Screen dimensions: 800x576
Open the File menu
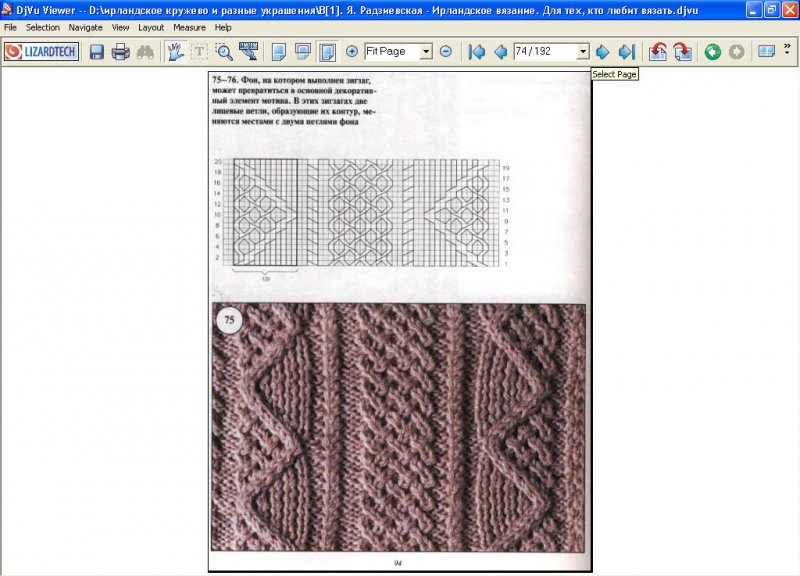10,28
